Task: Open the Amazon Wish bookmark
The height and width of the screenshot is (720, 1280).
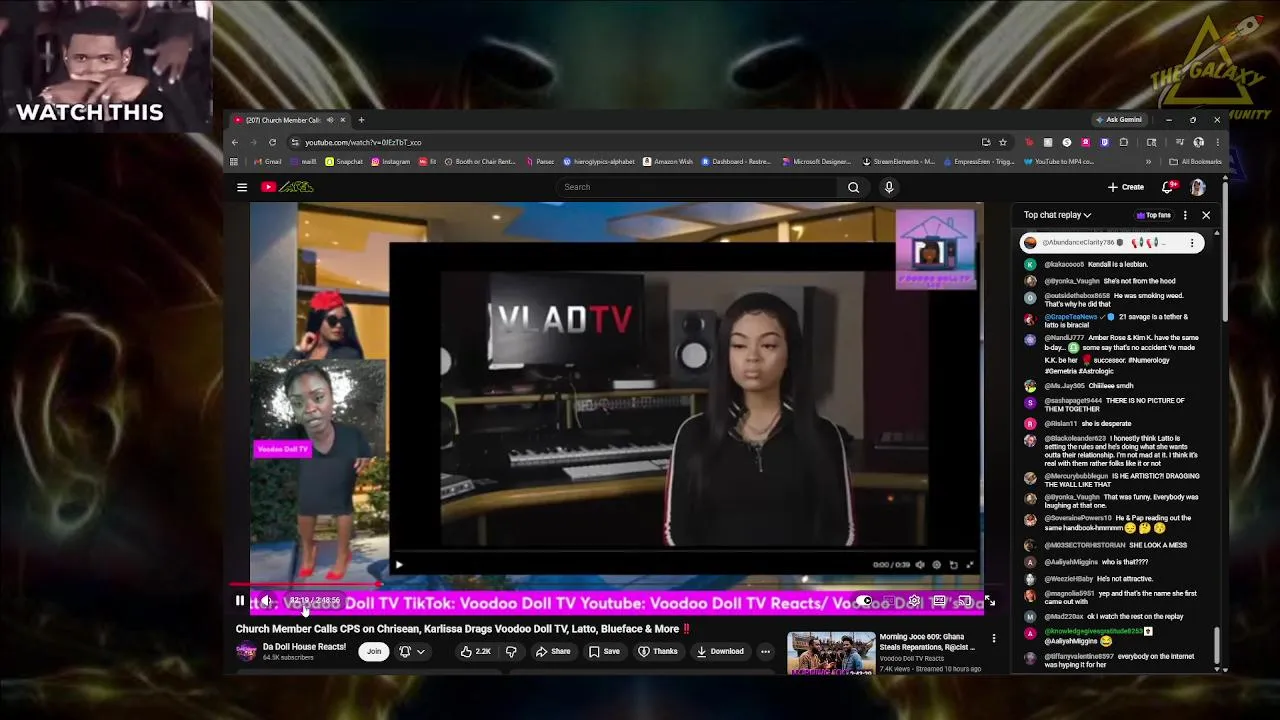Action: [x=668, y=161]
